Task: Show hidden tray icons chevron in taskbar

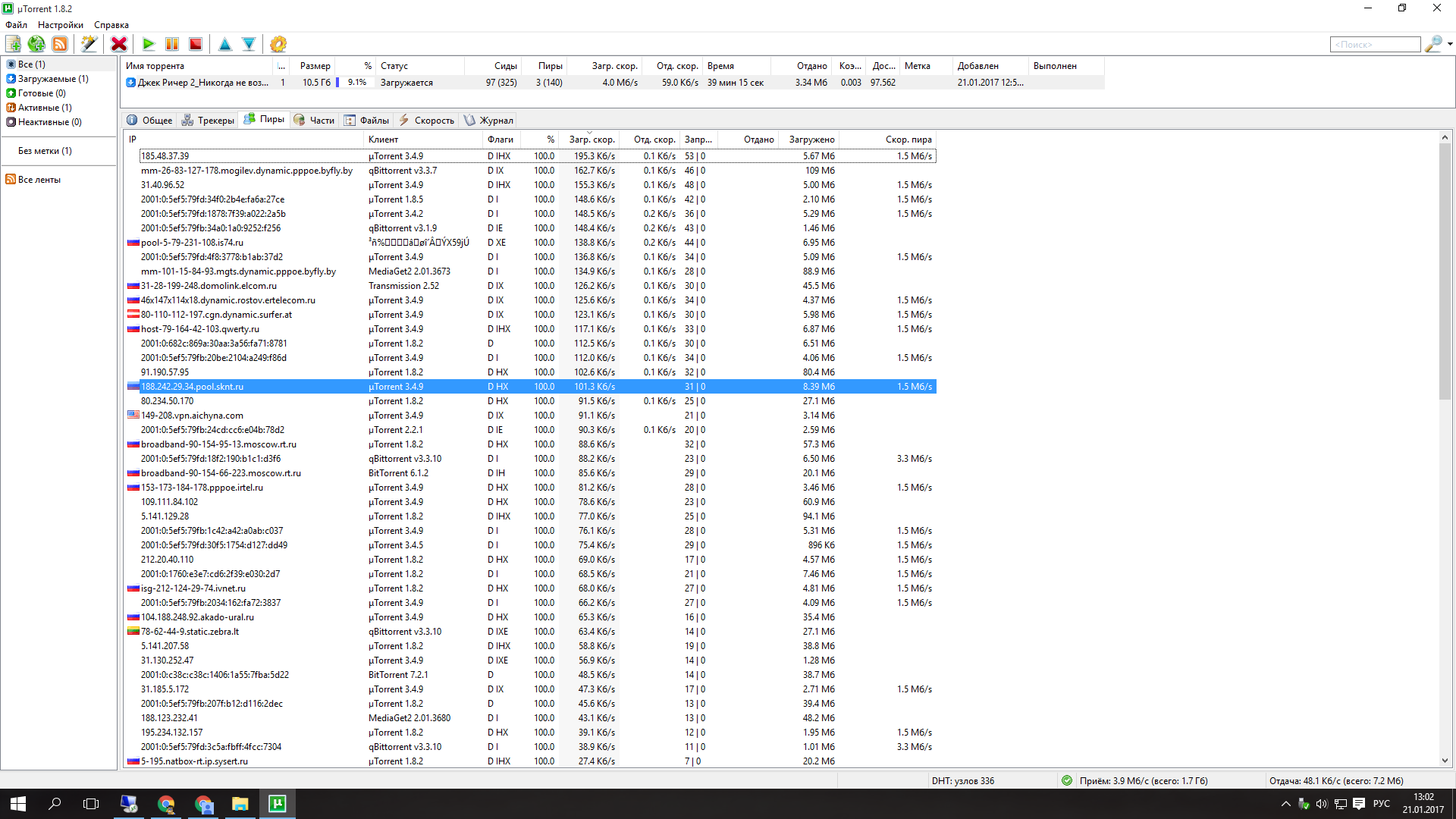Action: coord(1285,804)
